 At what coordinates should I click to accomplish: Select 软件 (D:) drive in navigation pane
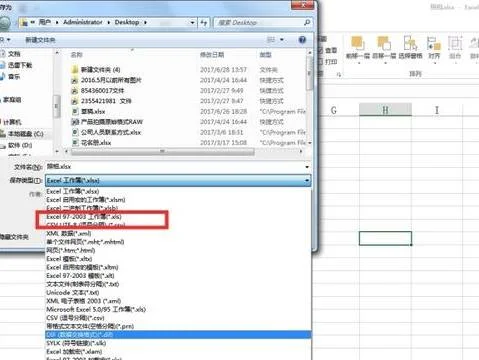[20, 145]
